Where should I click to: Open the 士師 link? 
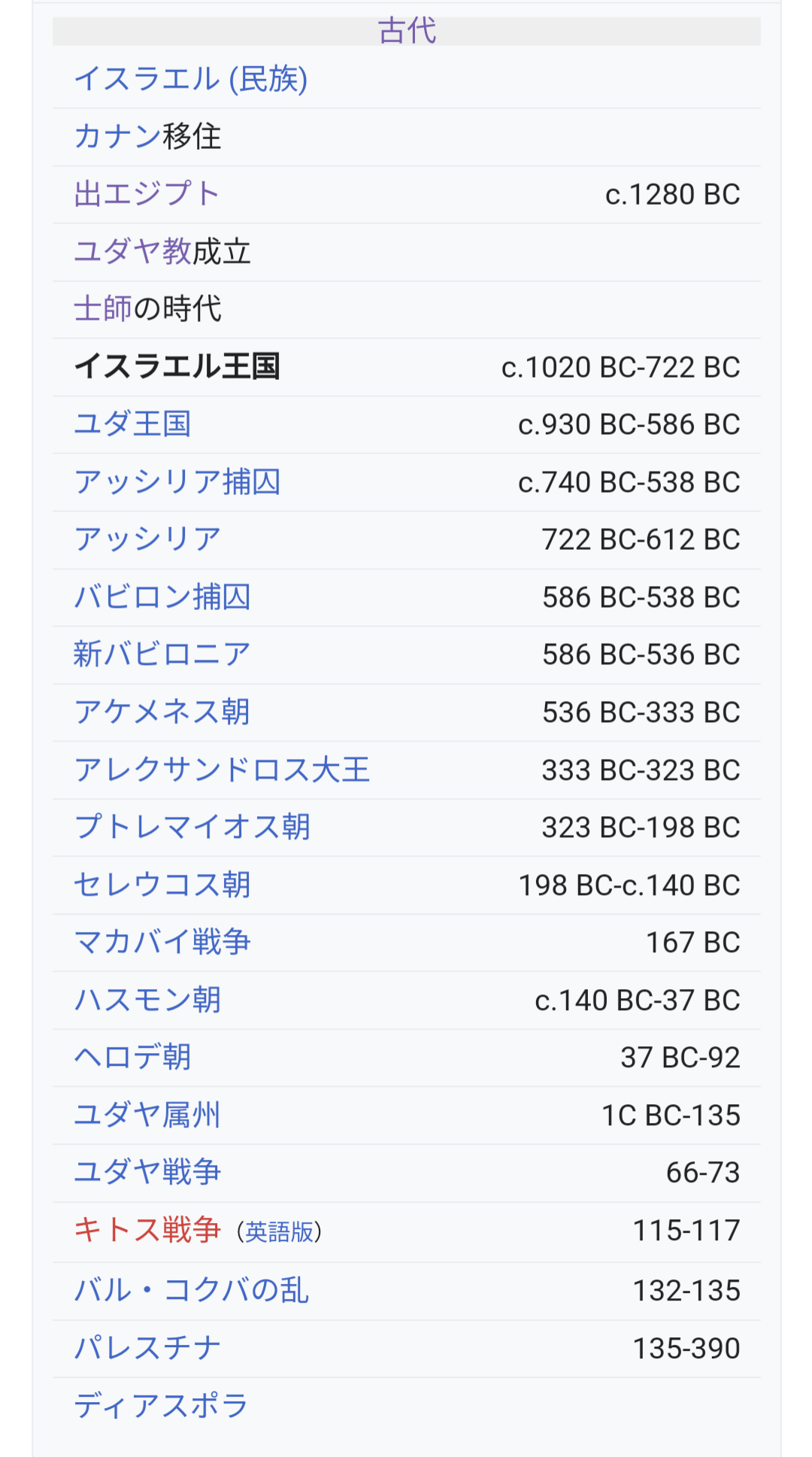(103, 309)
